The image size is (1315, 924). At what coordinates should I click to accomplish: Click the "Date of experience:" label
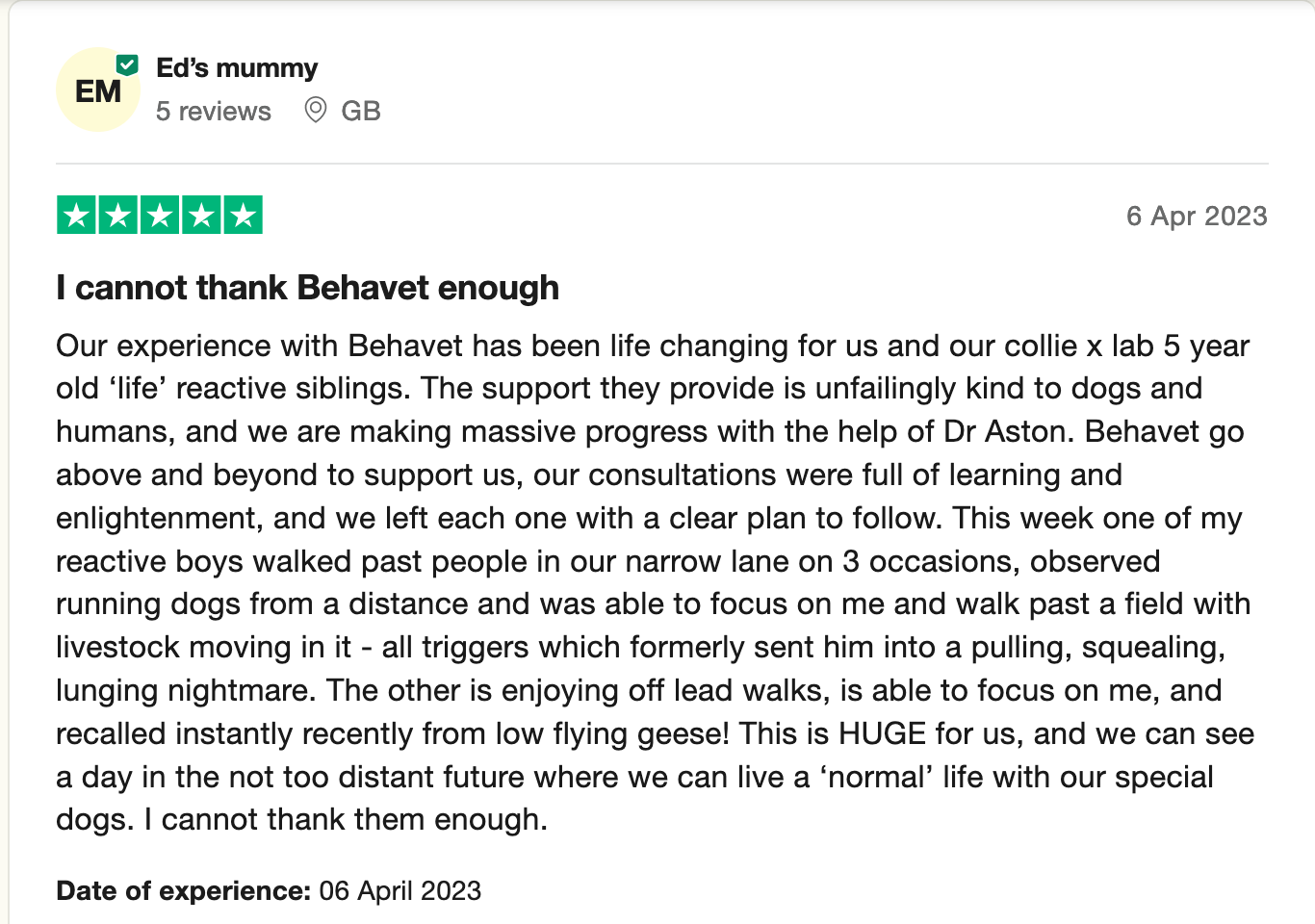coord(183,891)
